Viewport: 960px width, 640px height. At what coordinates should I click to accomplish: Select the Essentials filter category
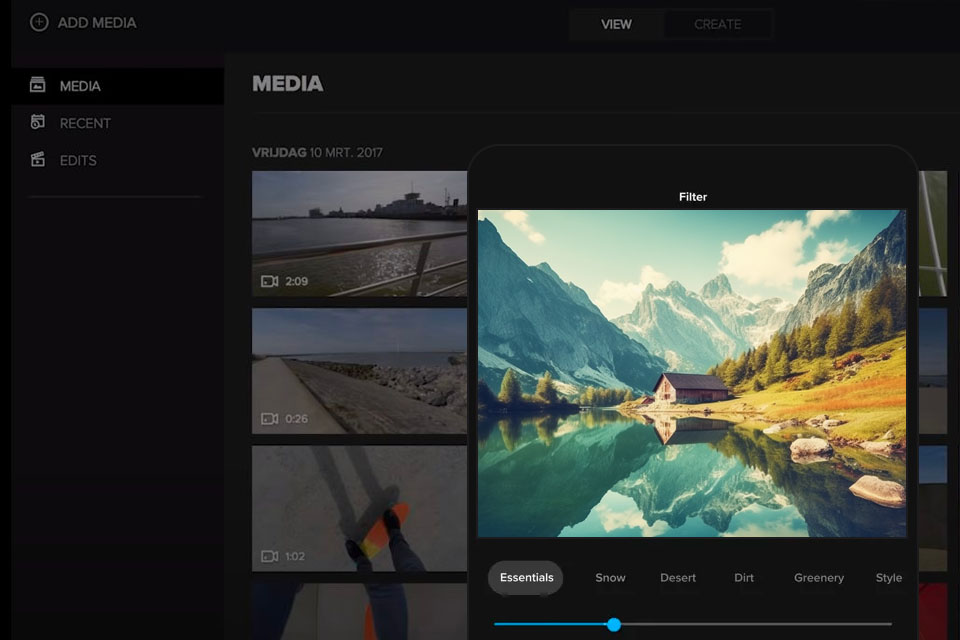526,578
